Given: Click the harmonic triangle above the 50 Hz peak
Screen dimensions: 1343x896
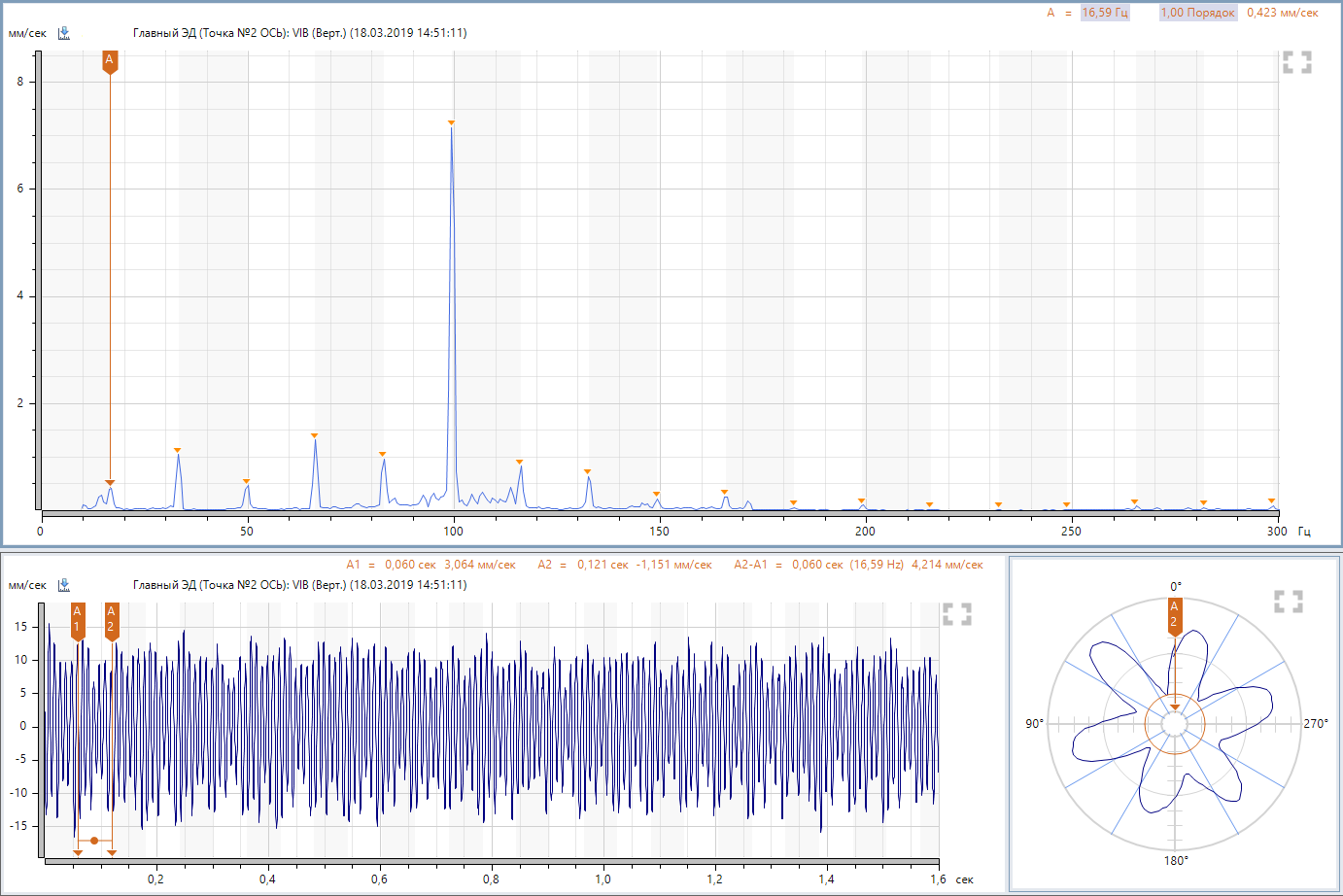Looking at the screenshot, I should tap(246, 482).
